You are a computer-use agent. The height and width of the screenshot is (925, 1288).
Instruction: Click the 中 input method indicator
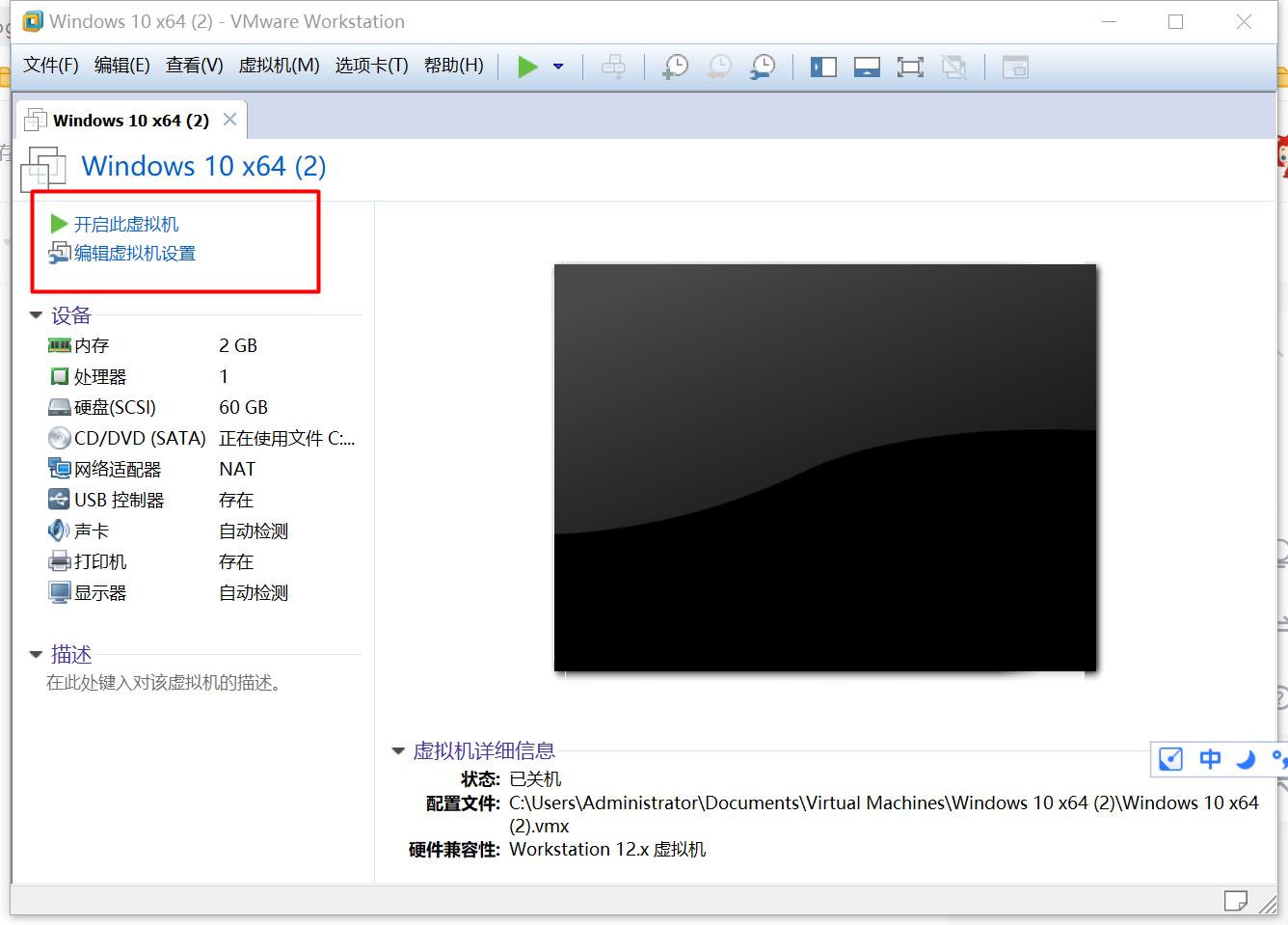click(1210, 759)
